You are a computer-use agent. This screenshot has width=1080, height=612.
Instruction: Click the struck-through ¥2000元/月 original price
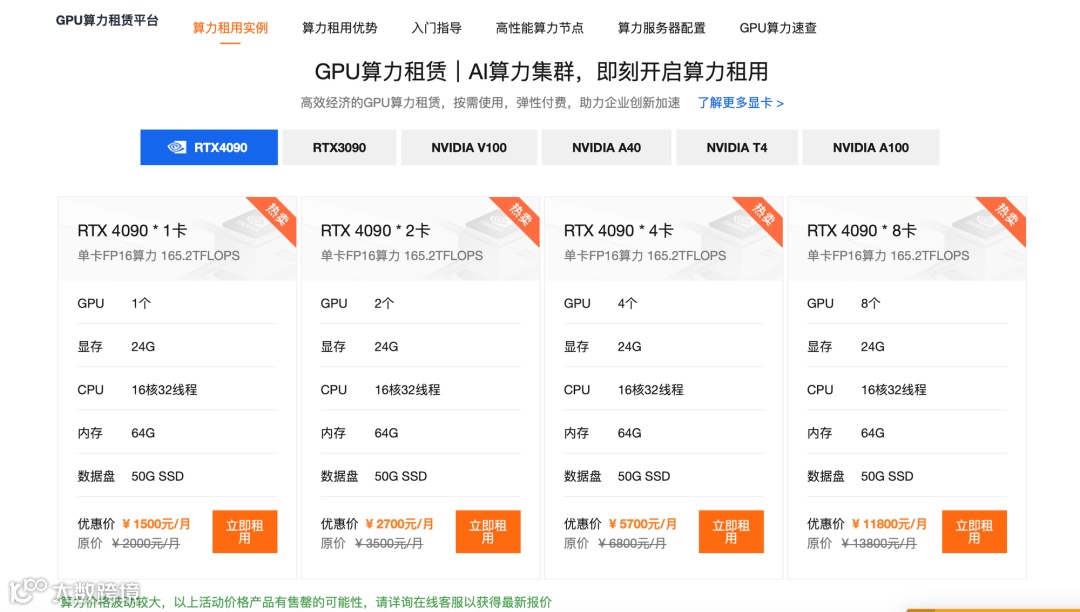click(145, 544)
